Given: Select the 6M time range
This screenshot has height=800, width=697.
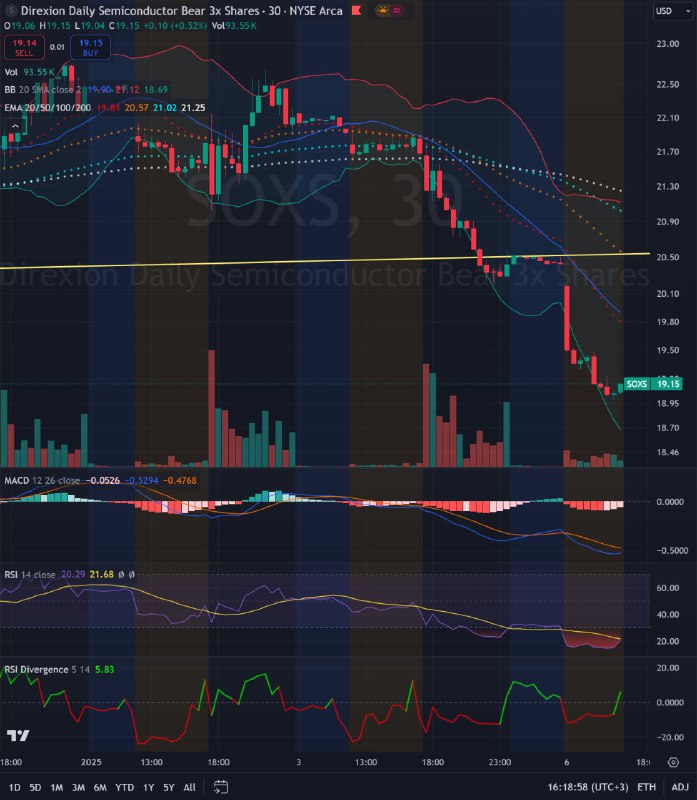Looking at the screenshot, I should pos(100,787).
